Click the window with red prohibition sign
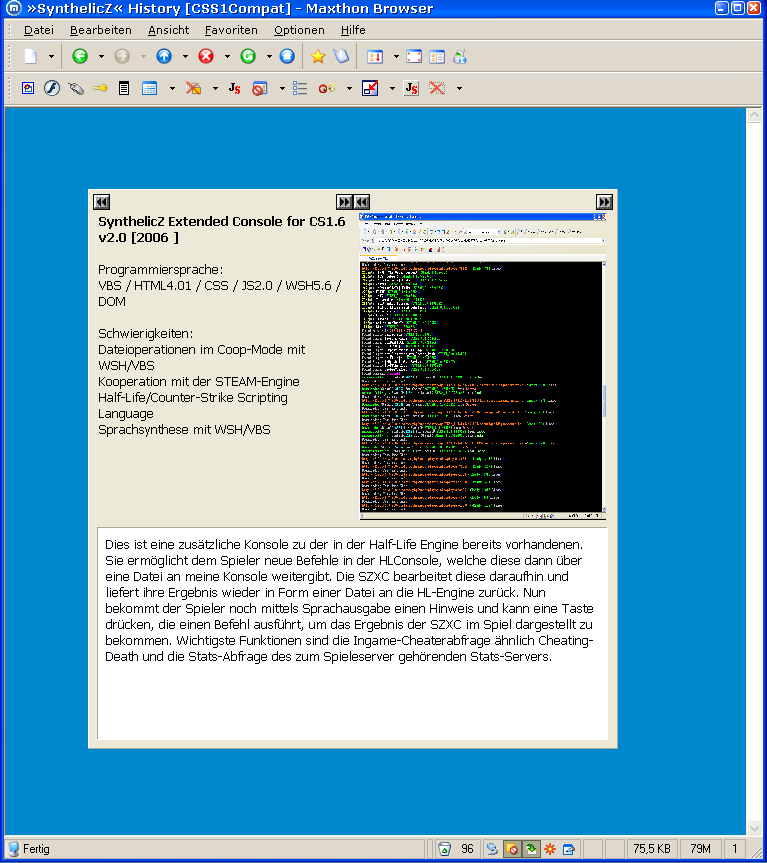The height and width of the screenshot is (863, 767). tap(260, 88)
